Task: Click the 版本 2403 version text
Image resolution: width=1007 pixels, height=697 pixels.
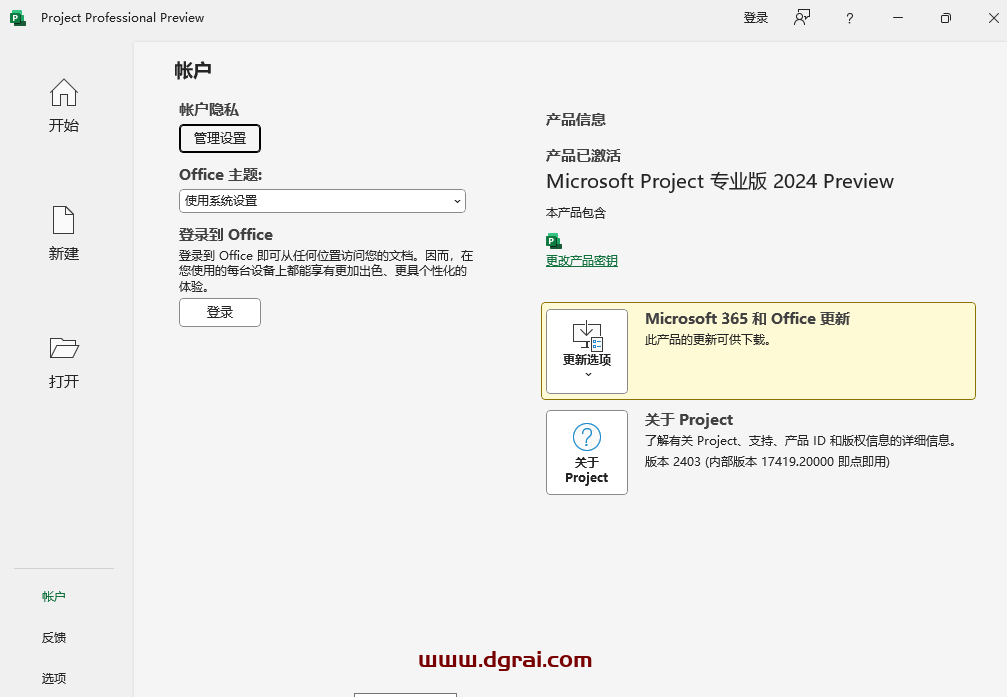Action: click(767, 461)
